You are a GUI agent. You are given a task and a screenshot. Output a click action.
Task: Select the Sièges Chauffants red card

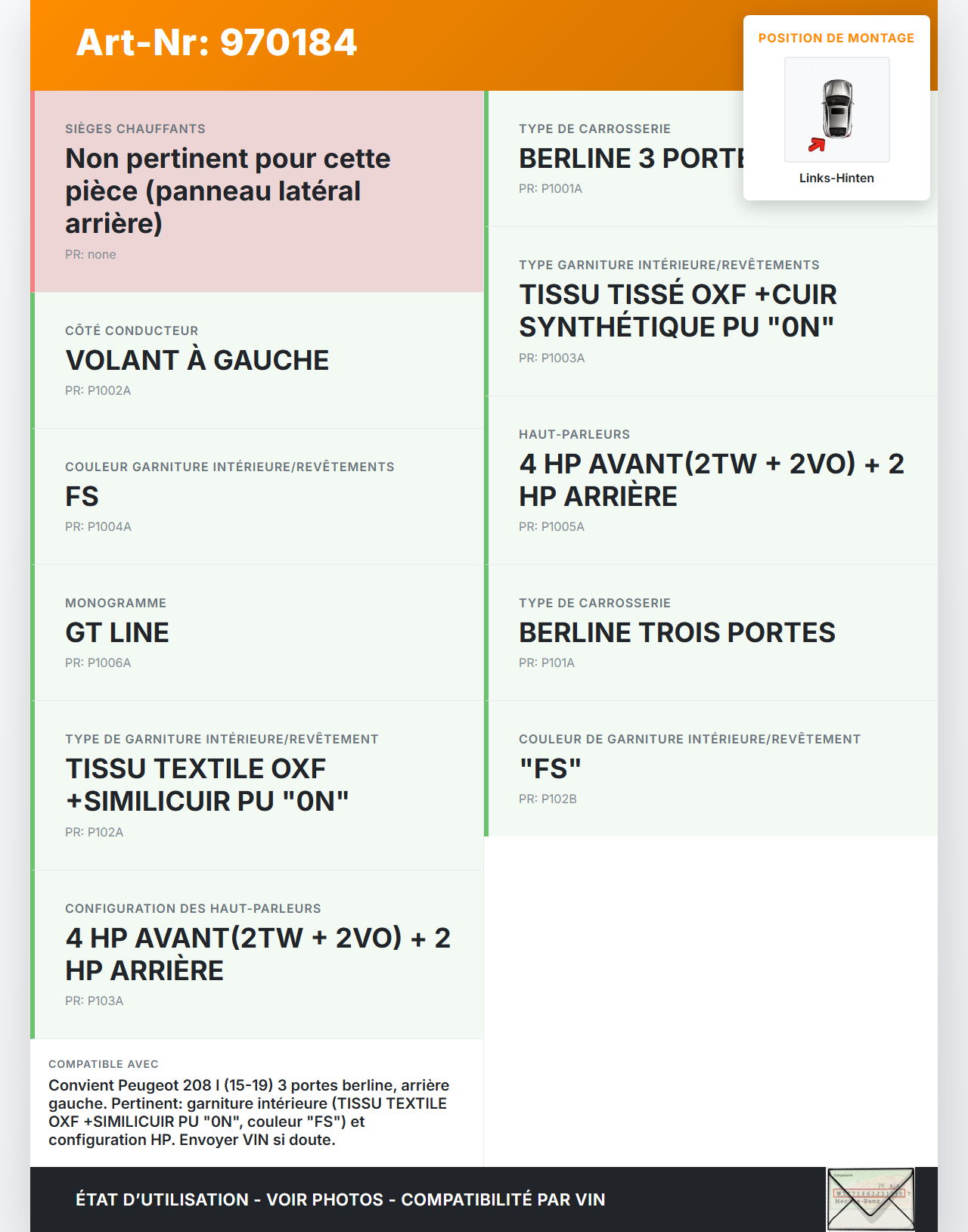pyautogui.click(x=257, y=191)
